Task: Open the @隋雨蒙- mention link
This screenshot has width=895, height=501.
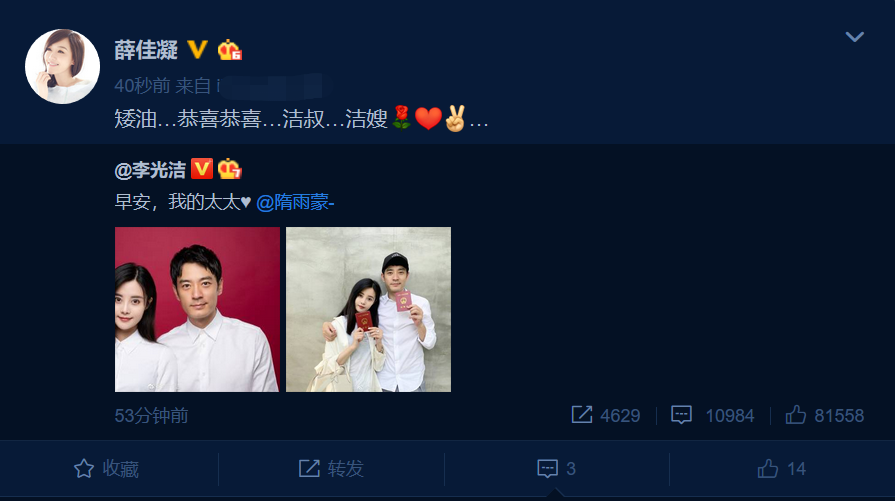Action: click(295, 202)
